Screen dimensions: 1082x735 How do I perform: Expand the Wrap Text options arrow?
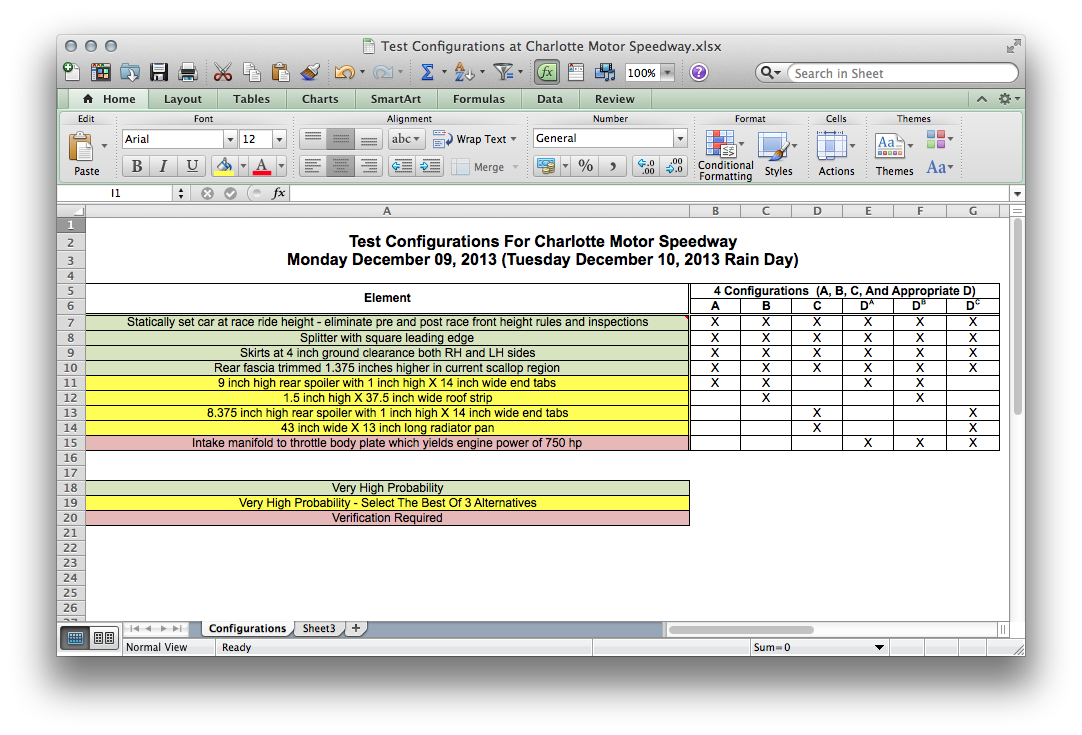click(513, 139)
